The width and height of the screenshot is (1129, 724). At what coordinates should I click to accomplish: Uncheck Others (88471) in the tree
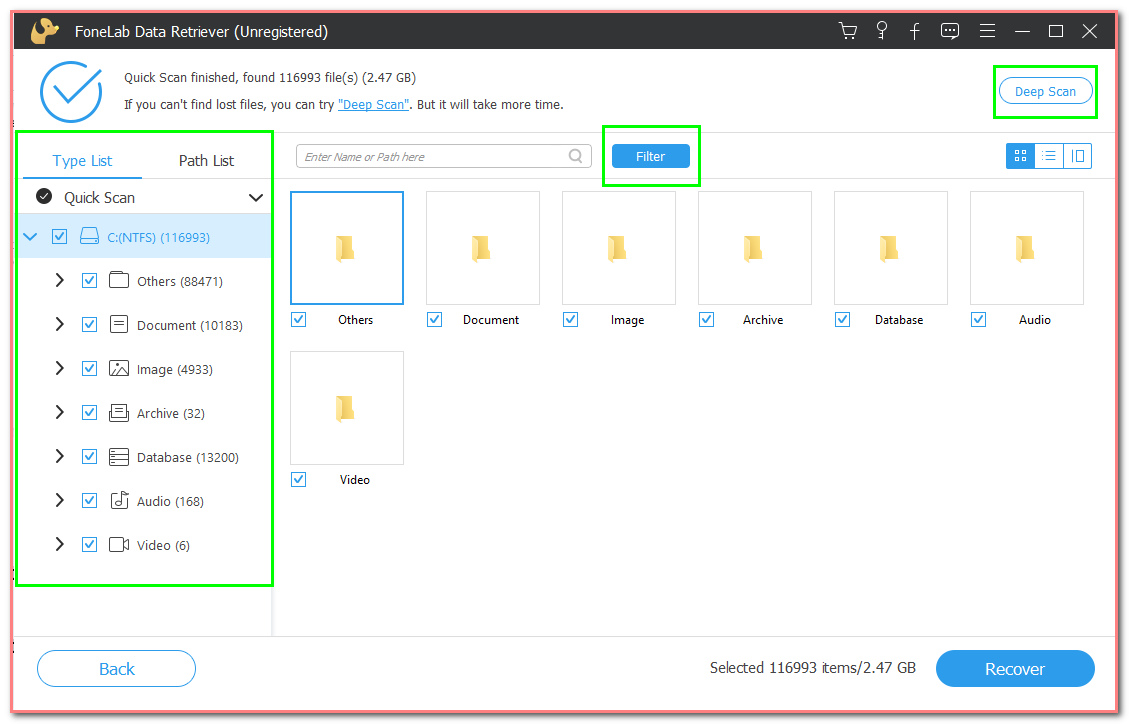click(89, 280)
